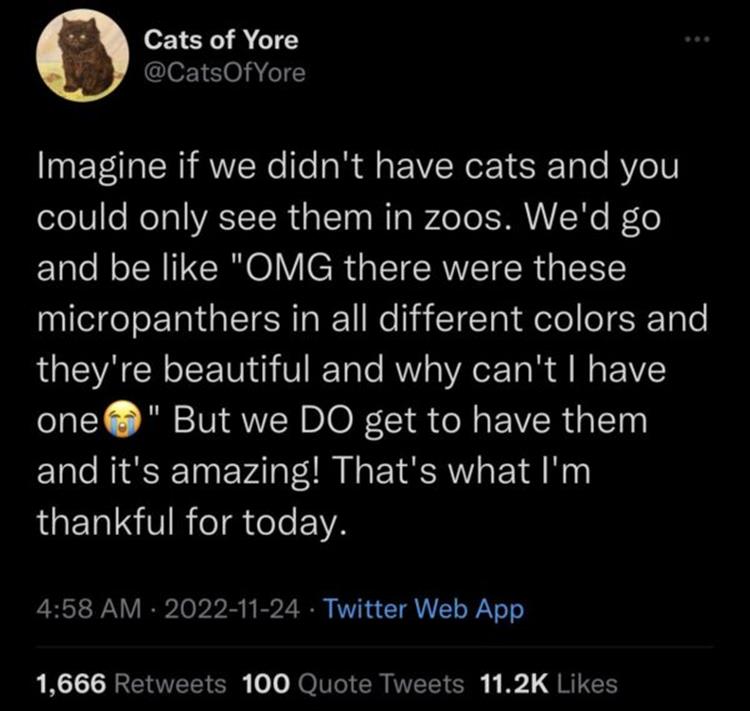
Task: Open the Twitter Web App source link
Action: [x=424, y=608]
